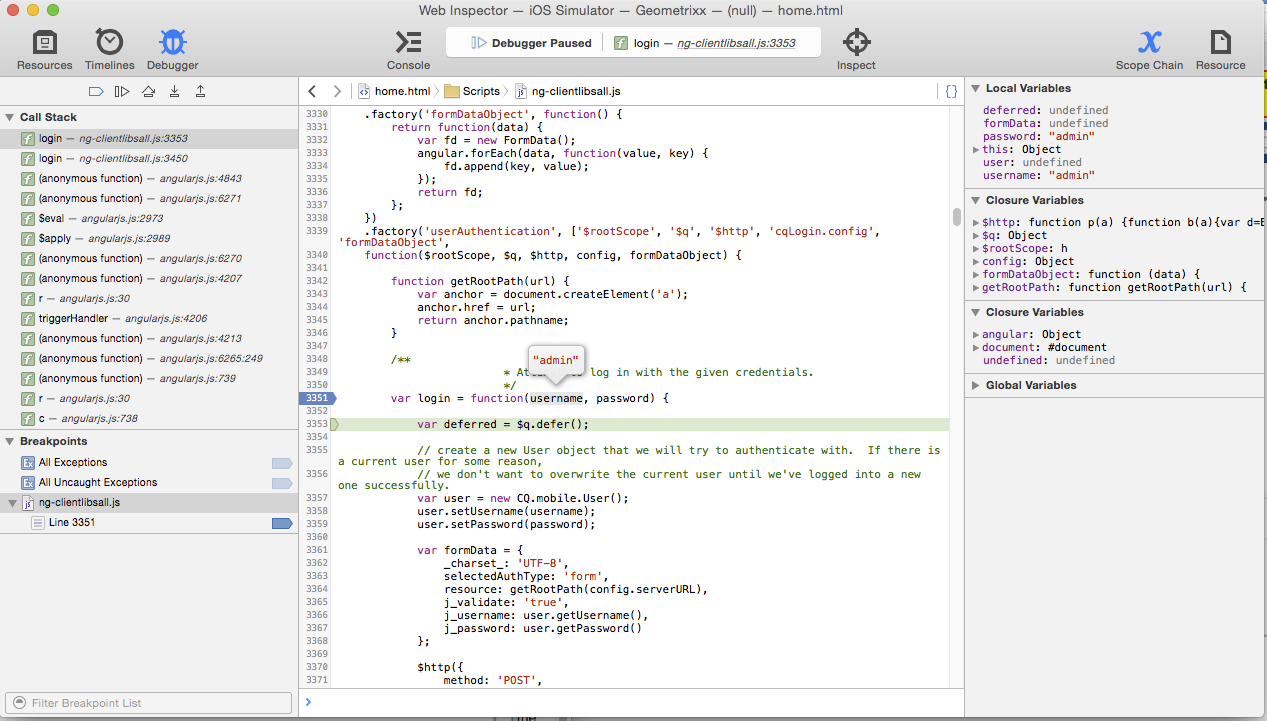Screen dimensions: 1267x721
Task: Step over the current line
Action: tap(148, 91)
